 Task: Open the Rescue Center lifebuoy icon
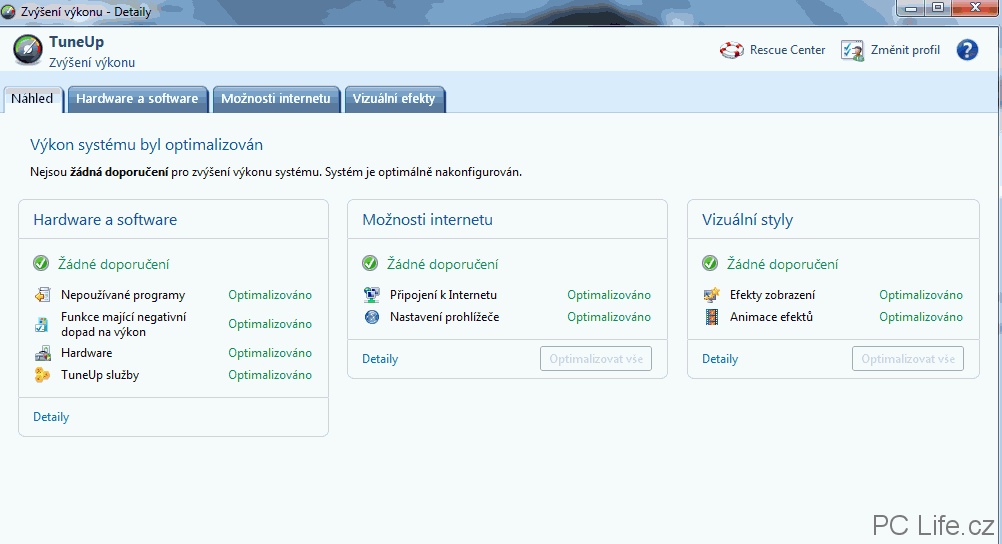pyautogui.click(x=732, y=50)
